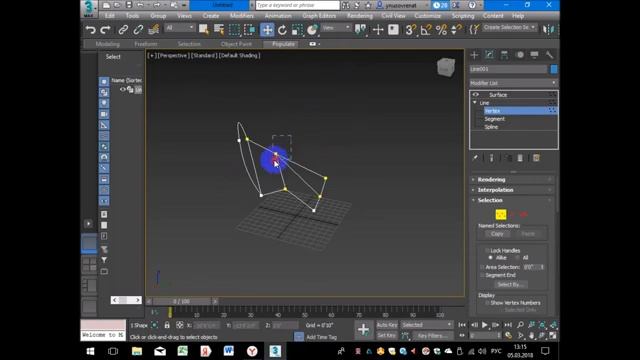
Task: Activate the Select and Place tool
Action: pos(312,30)
